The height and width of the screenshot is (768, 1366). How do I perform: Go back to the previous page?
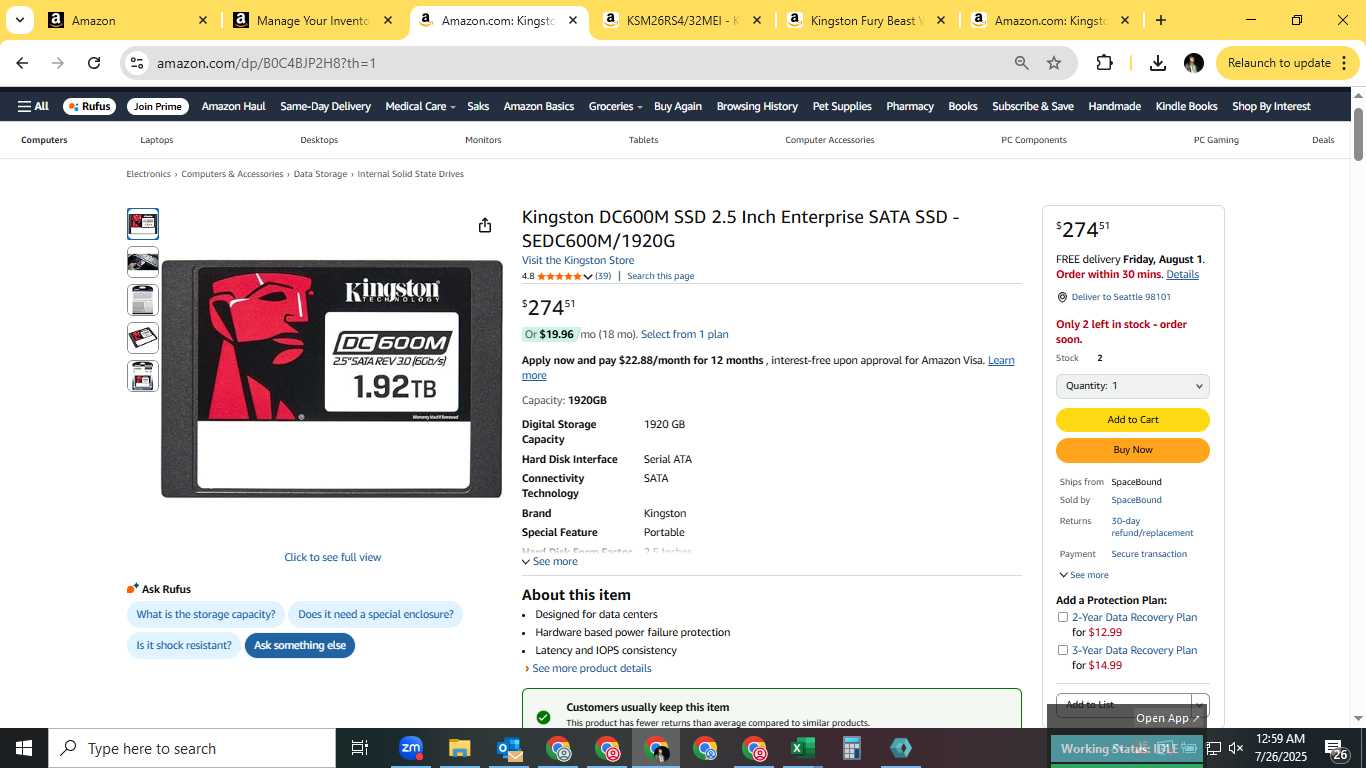pos(22,63)
